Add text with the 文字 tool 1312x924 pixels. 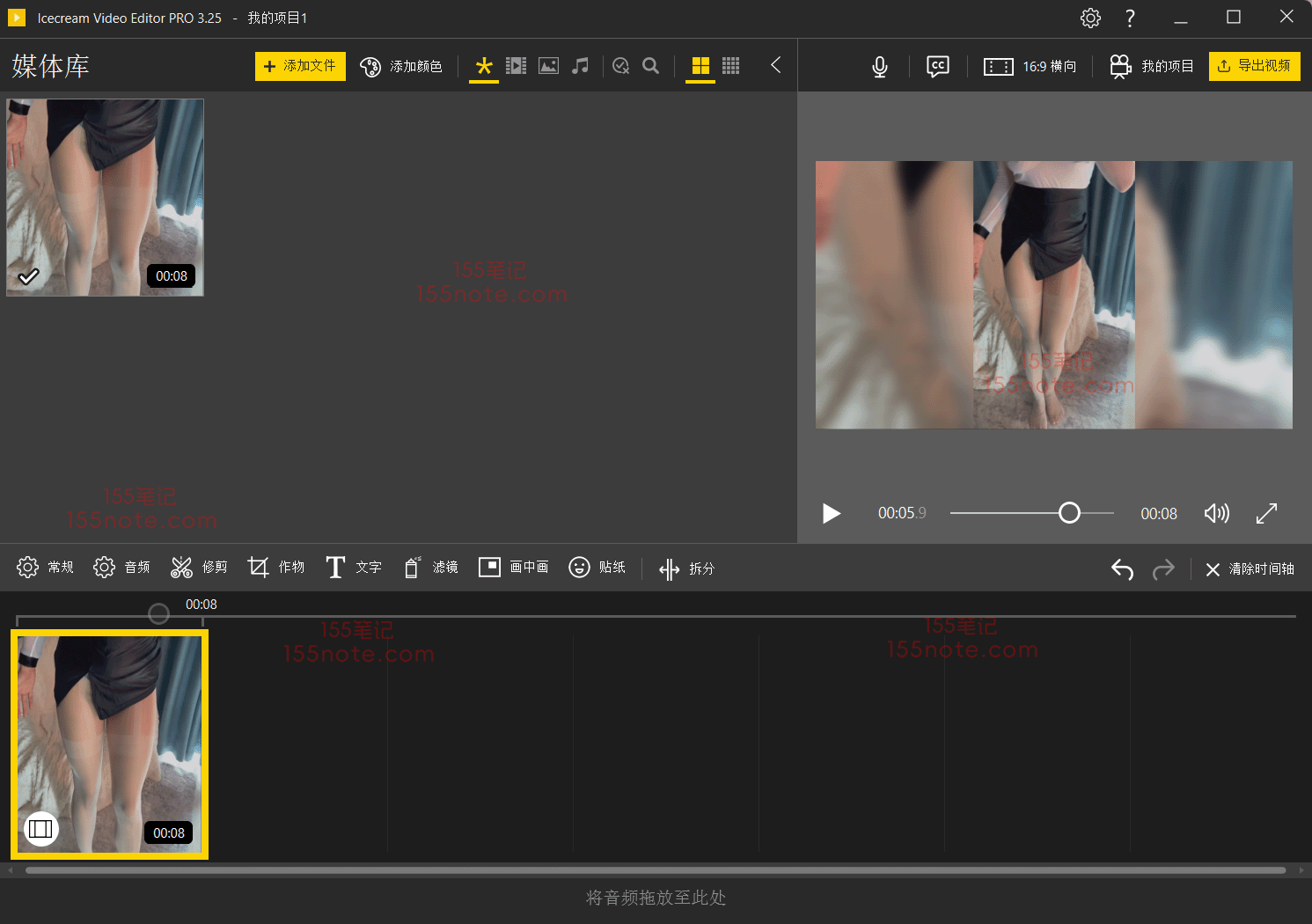[x=353, y=568]
